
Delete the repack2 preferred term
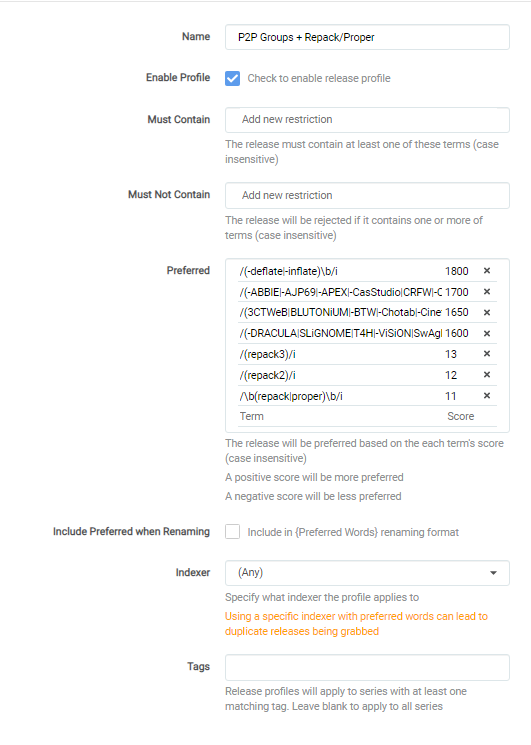click(x=487, y=374)
